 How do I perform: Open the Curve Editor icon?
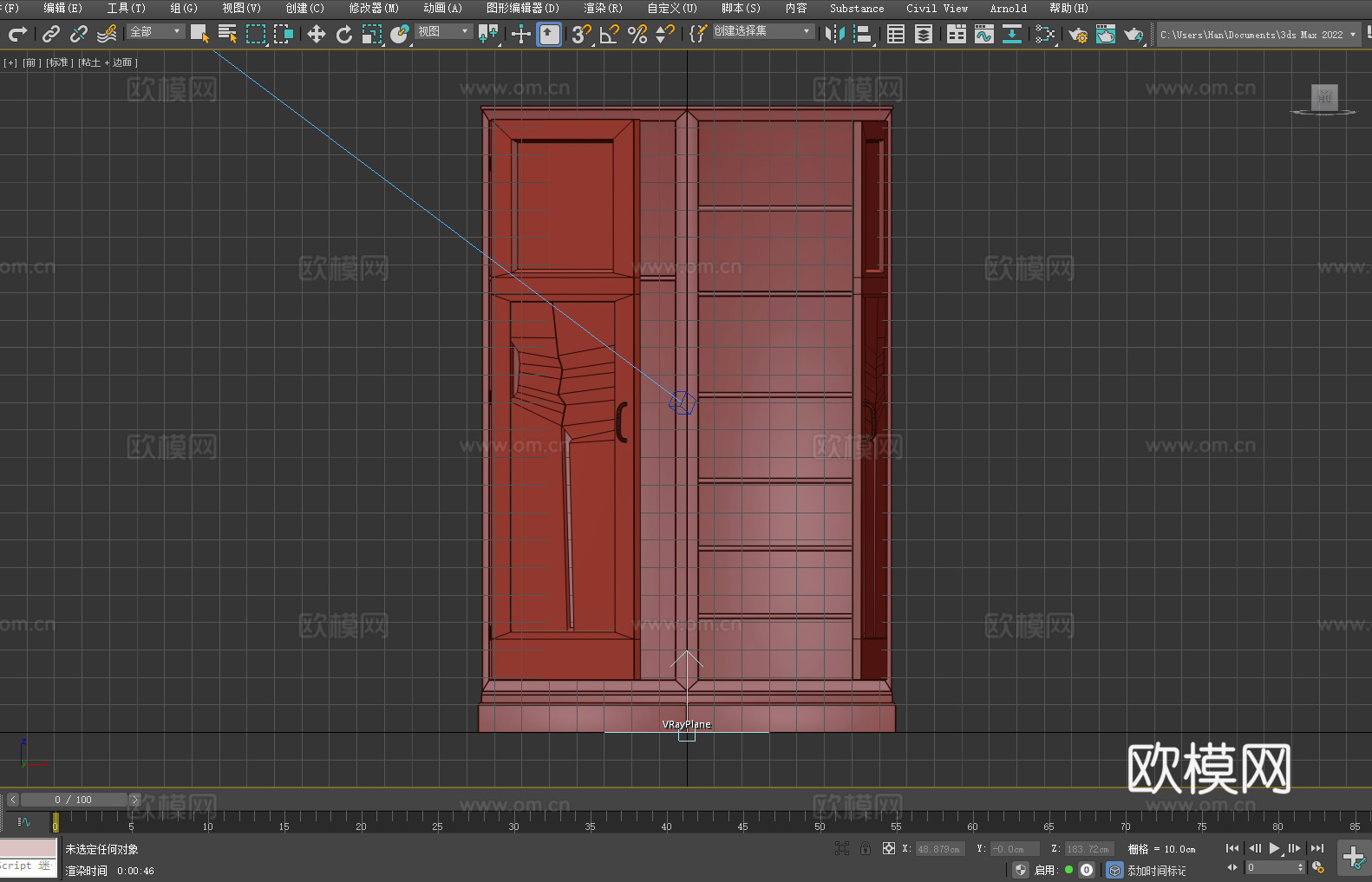click(x=984, y=34)
